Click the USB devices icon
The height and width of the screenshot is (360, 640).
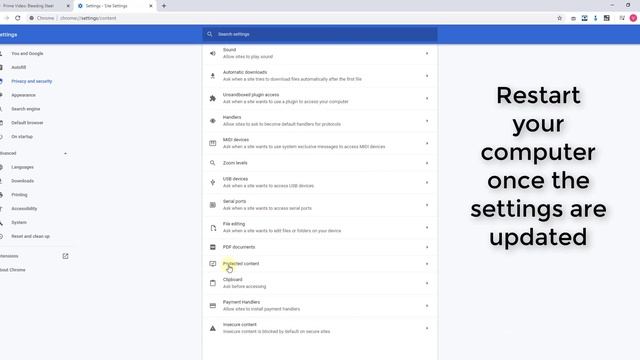point(213,182)
